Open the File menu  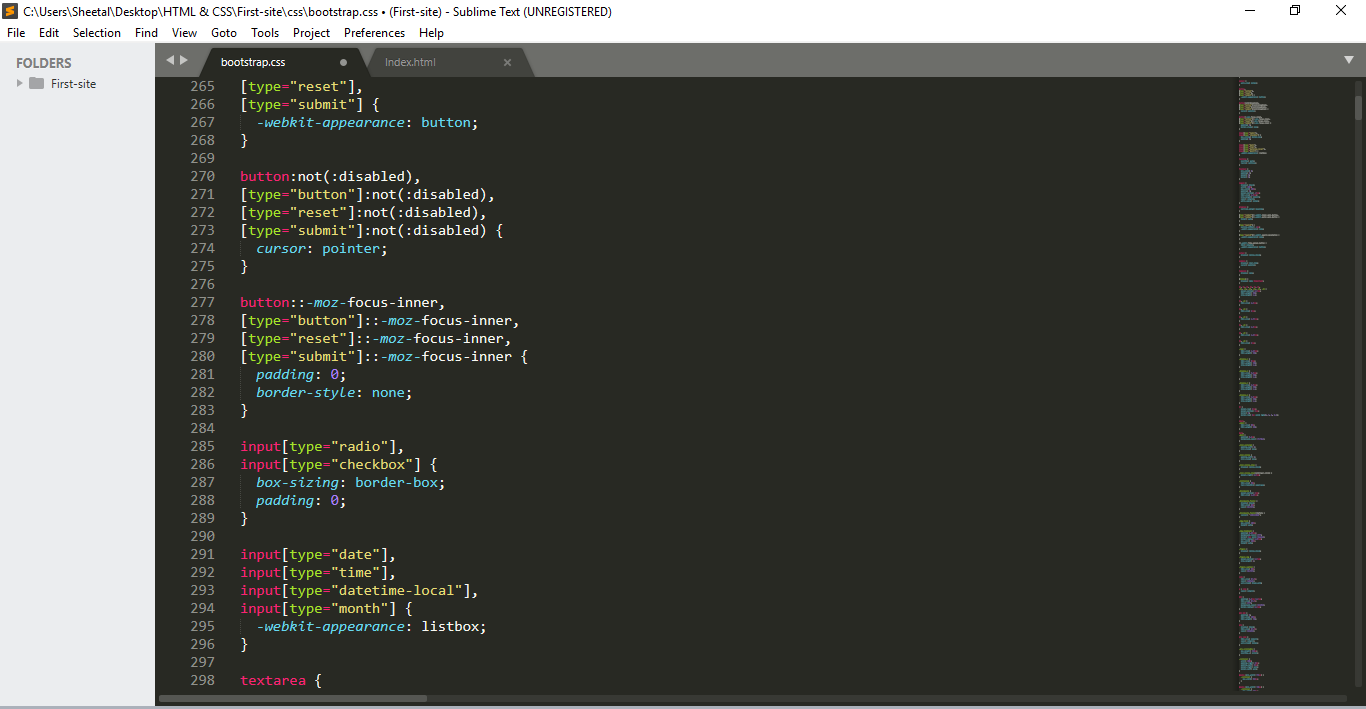[16, 33]
